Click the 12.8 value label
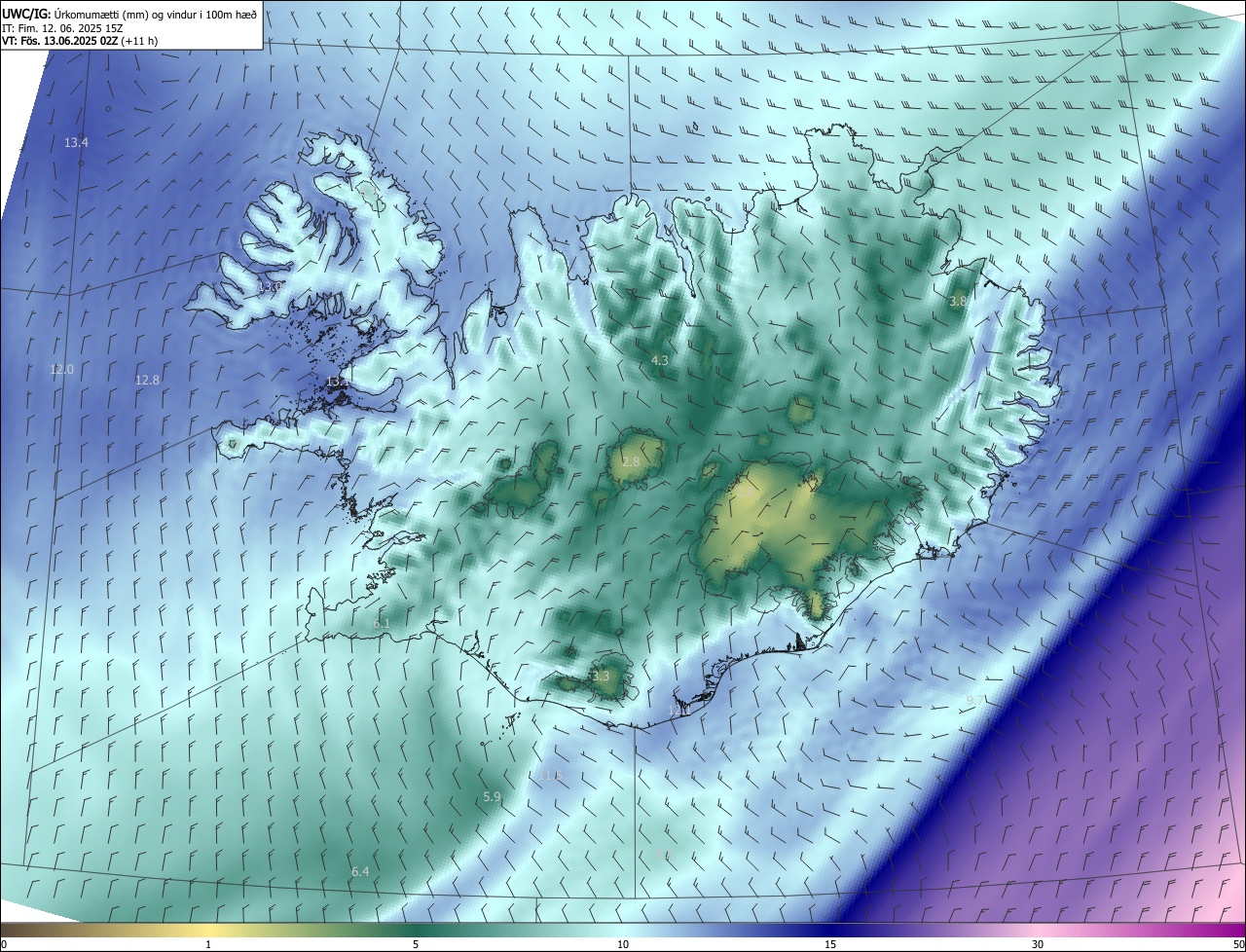Image resolution: width=1246 pixels, height=952 pixels. [147, 380]
